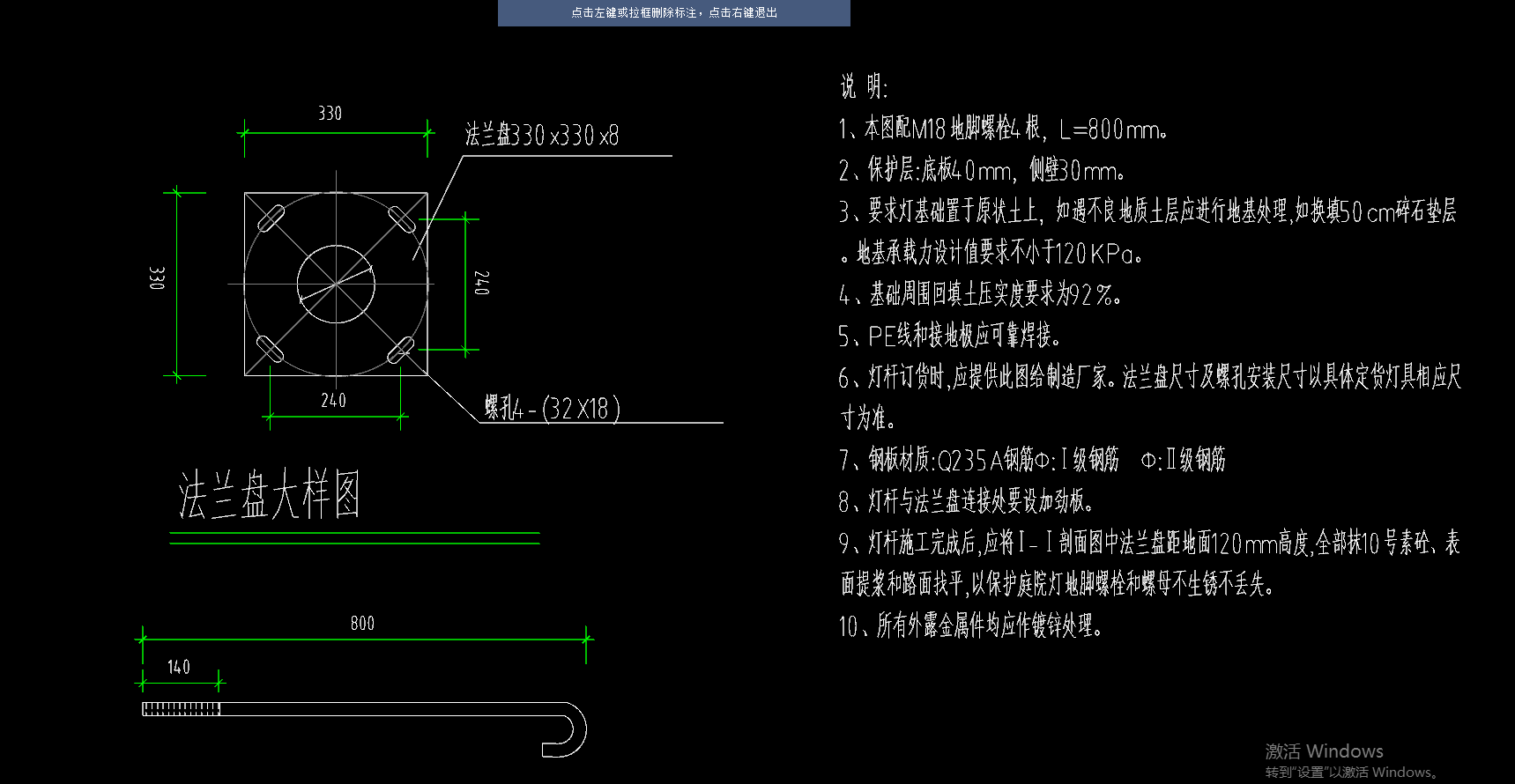The height and width of the screenshot is (784, 1515).
Task: Click the lower-left slotted bolt hole
Action: [270, 349]
